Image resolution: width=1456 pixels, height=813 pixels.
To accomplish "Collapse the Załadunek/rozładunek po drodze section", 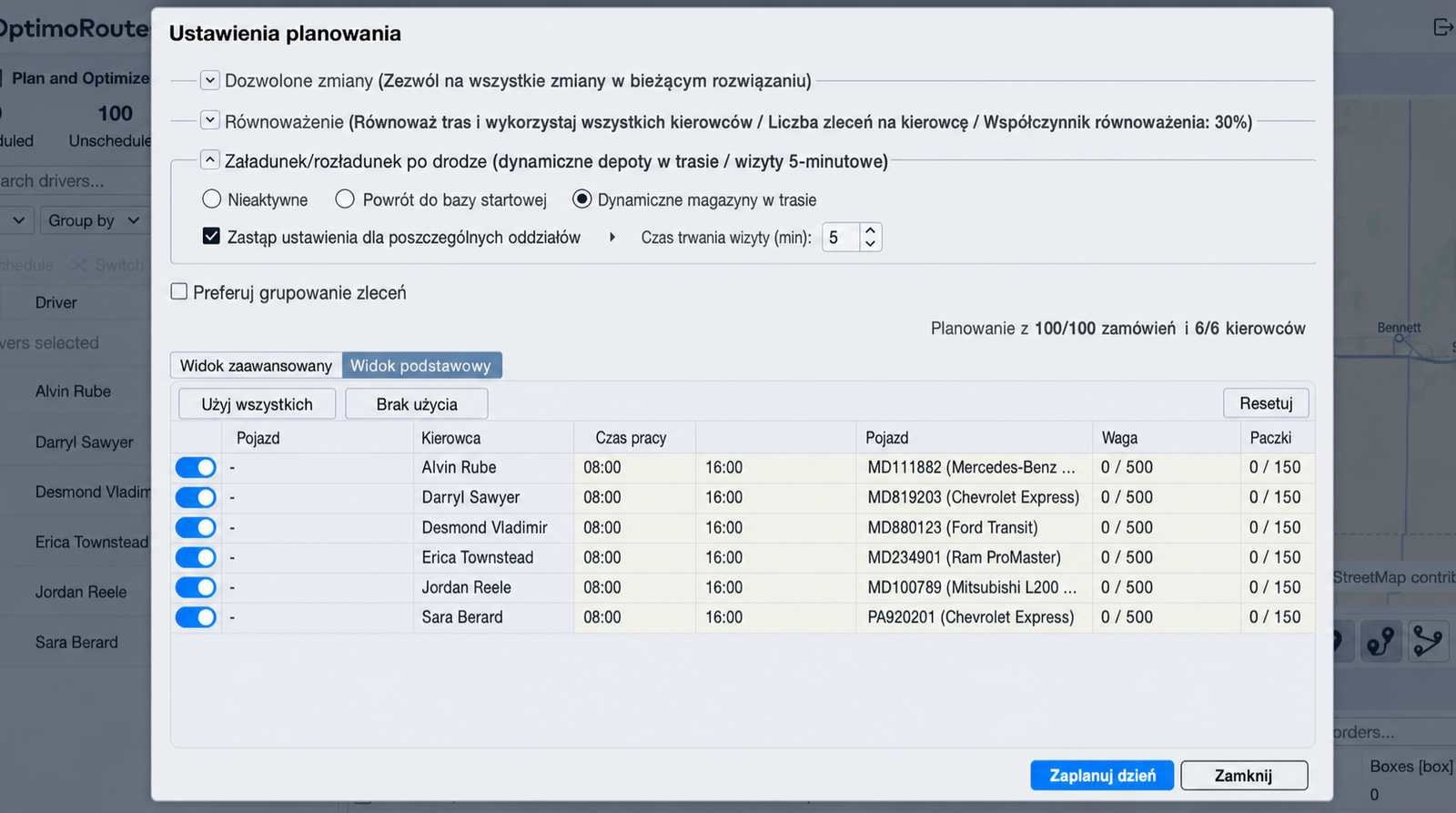I will [209, 160].
